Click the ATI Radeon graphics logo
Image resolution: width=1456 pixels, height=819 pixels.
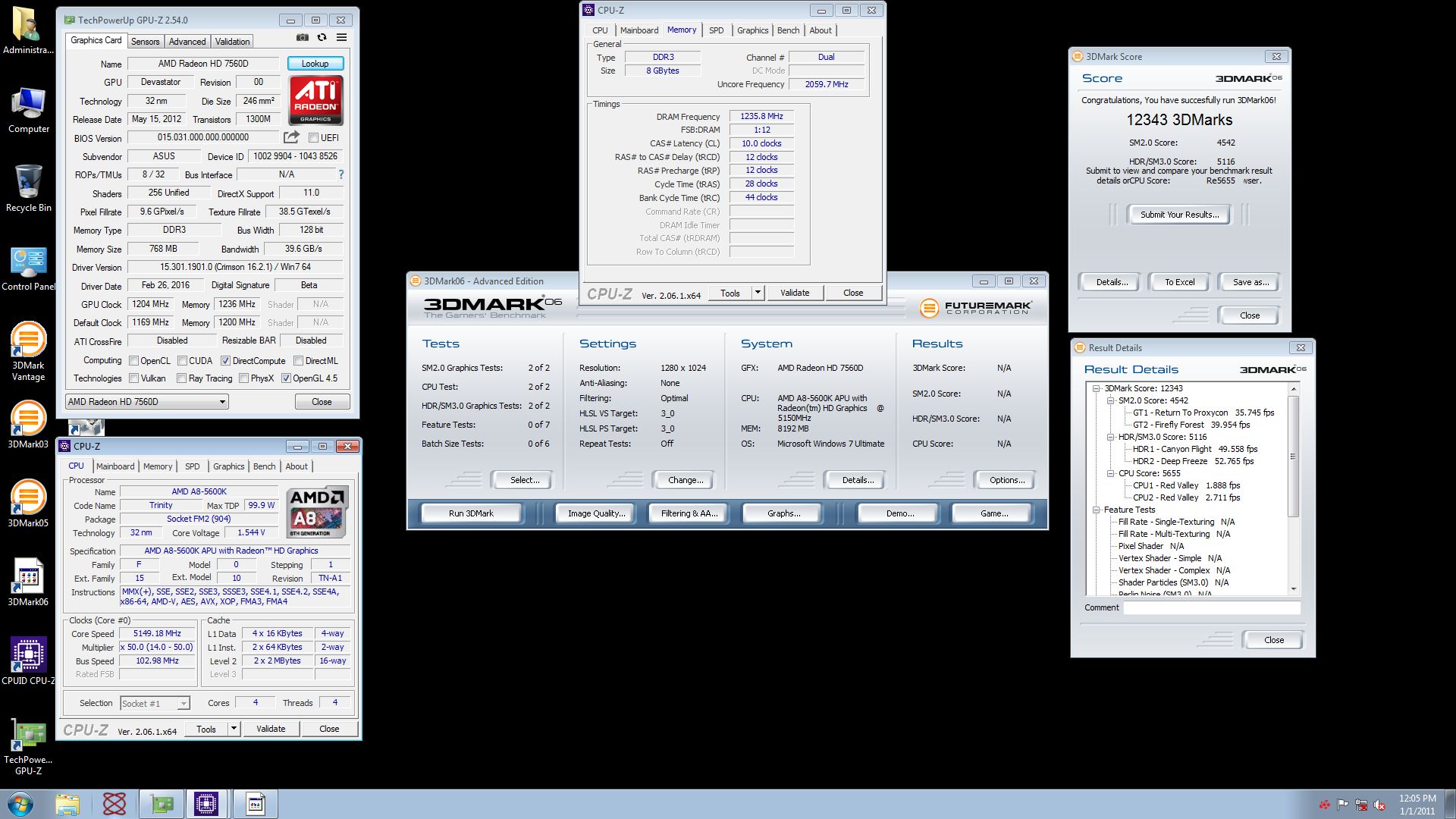click(315, 100)
